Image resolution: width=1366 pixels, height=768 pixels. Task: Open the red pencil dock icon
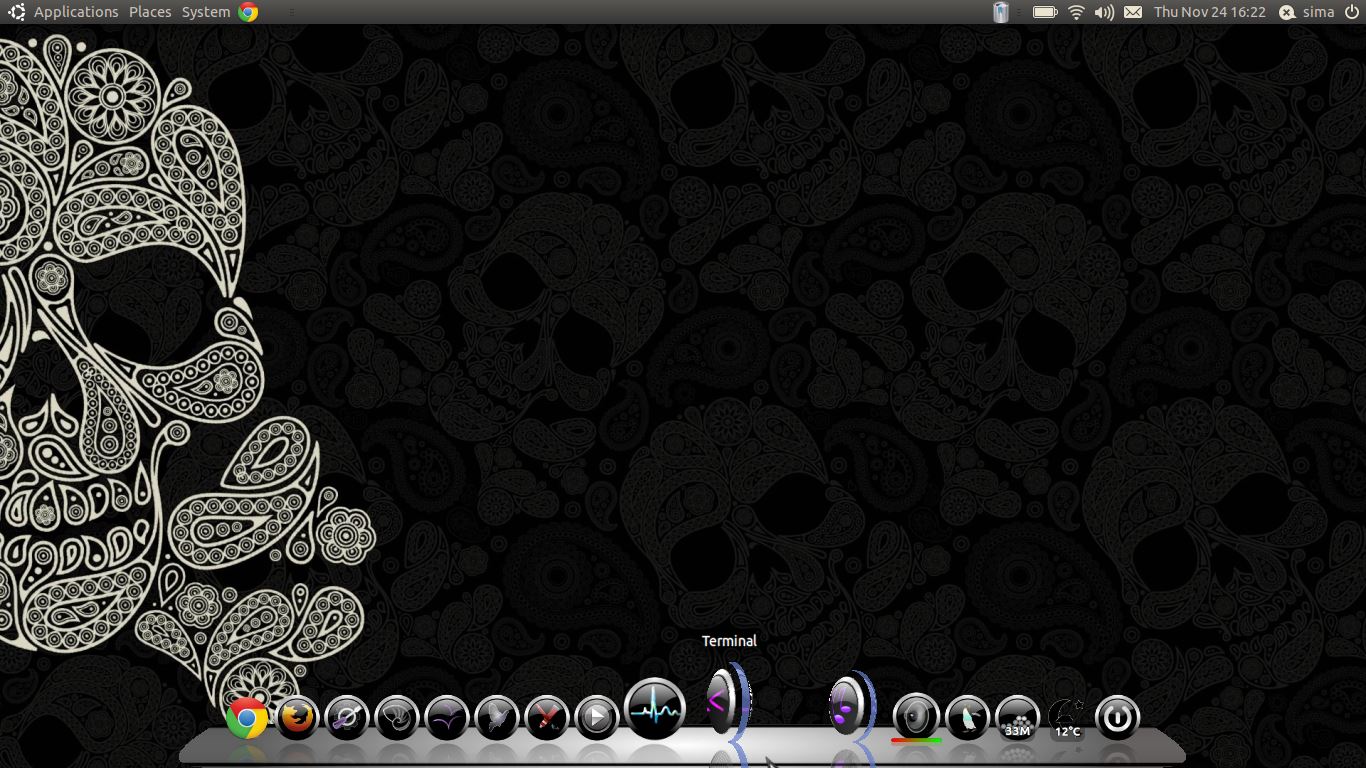[x=547, y=718]
